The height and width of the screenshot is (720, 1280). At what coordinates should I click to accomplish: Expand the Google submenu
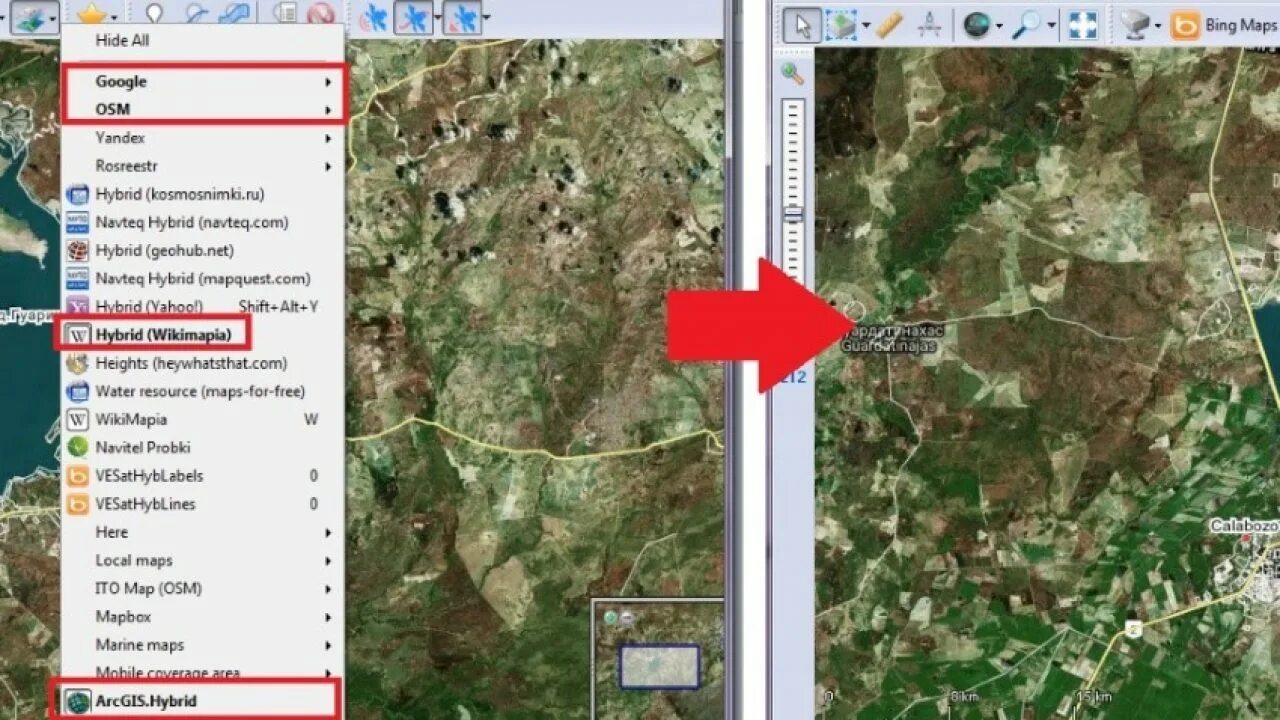click(204, 81)
